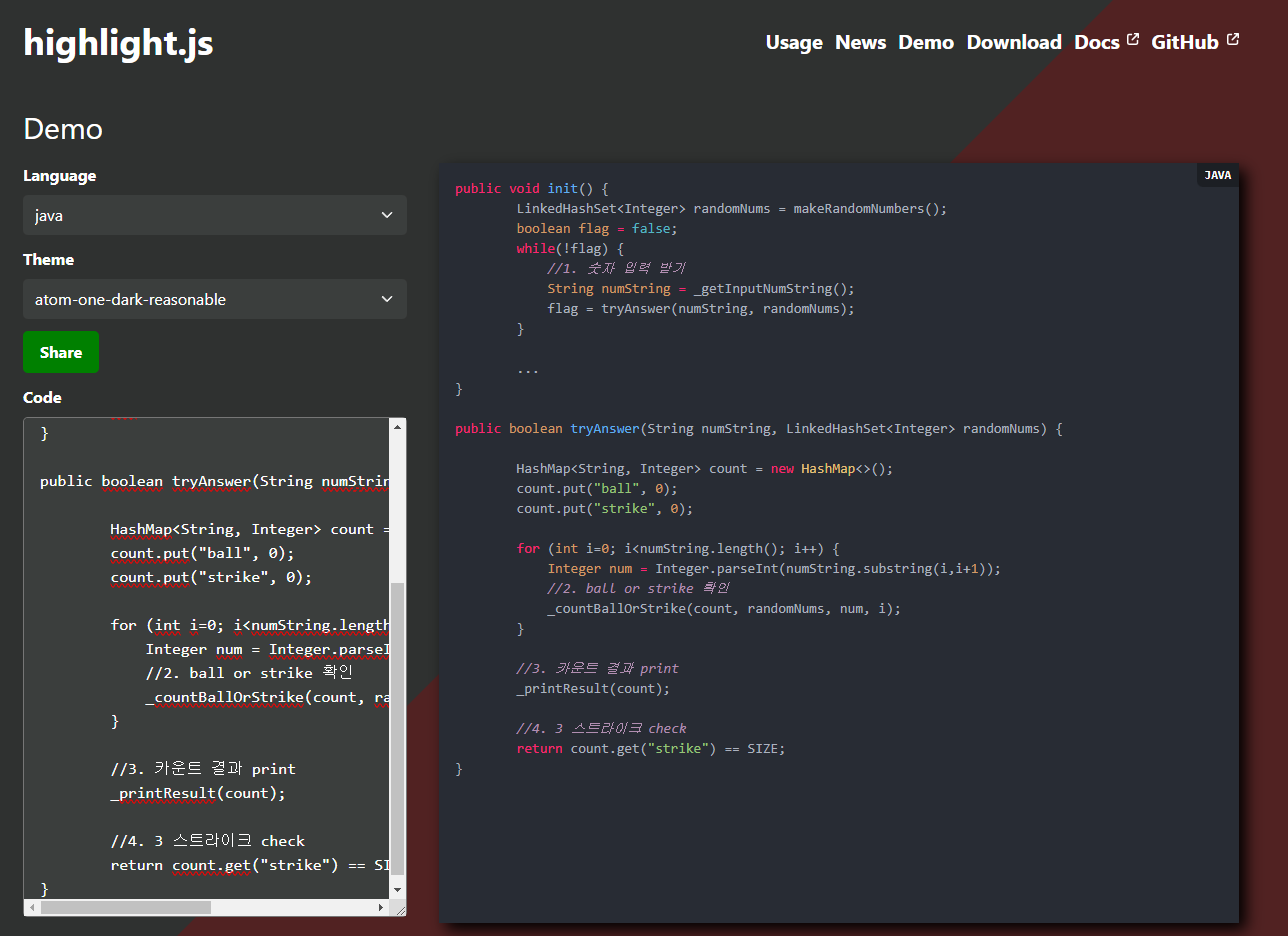Switch to the Demo nav item
The height and width of the screenshot is (936, 1288).
[926, 42]
